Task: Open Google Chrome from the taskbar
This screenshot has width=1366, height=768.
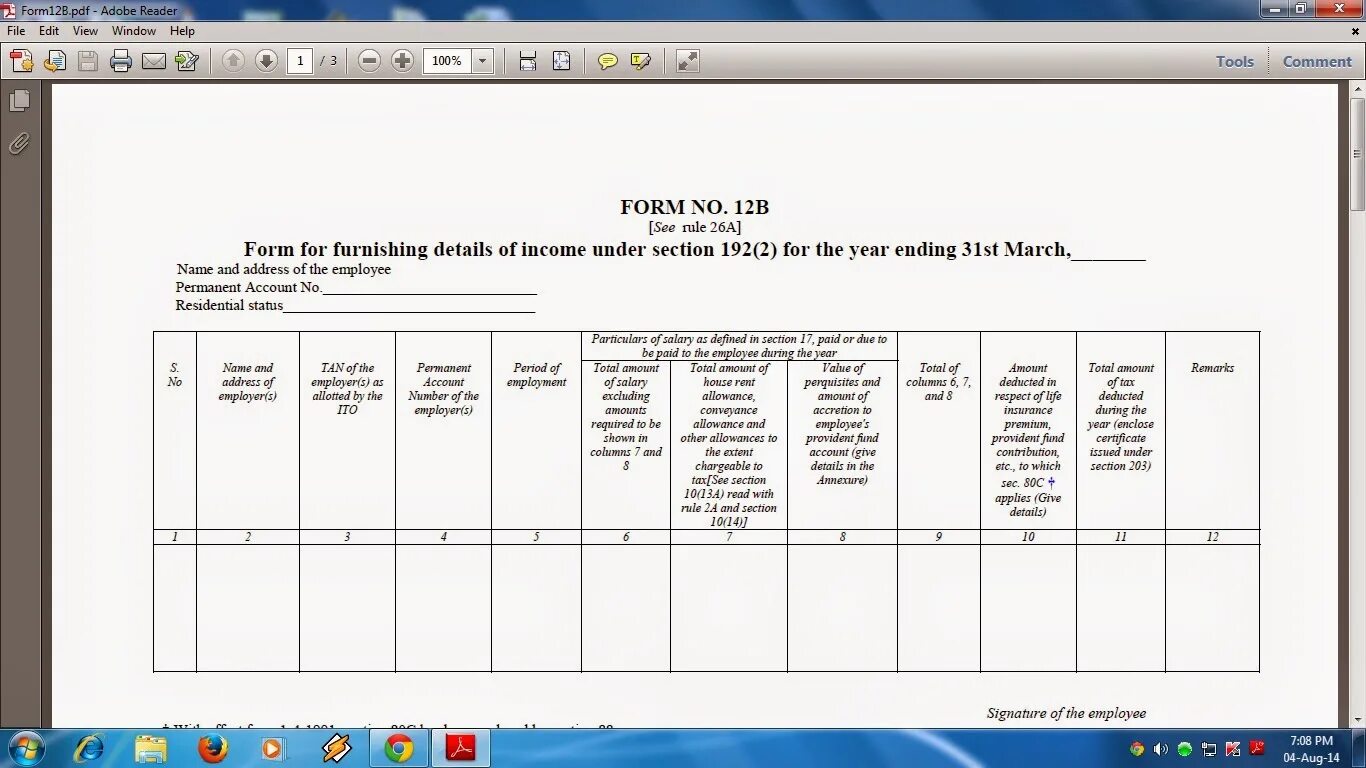Action: [399, 748]
